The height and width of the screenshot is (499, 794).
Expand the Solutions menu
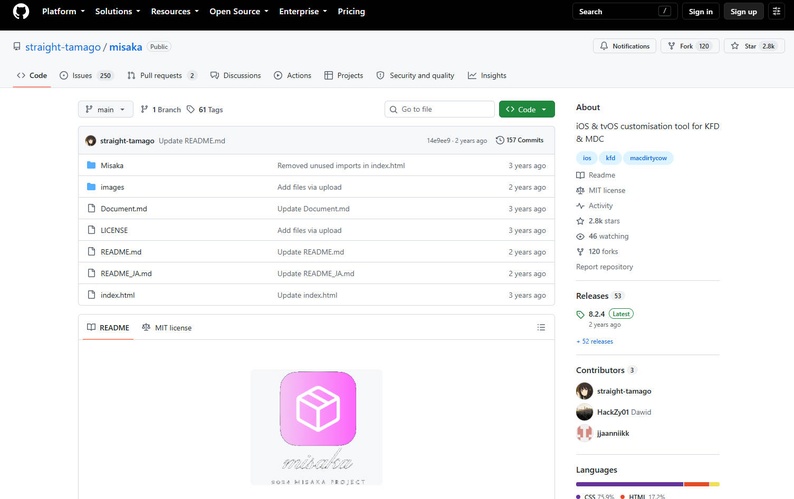pyautogui.click(x=117, y=11)
